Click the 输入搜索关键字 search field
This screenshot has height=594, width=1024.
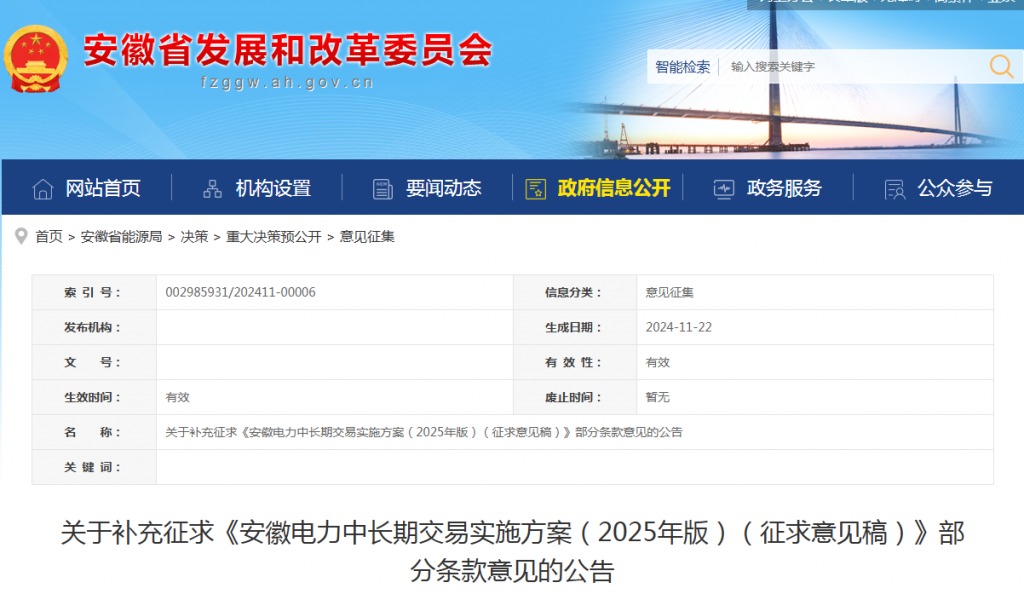tap(852, 67)
